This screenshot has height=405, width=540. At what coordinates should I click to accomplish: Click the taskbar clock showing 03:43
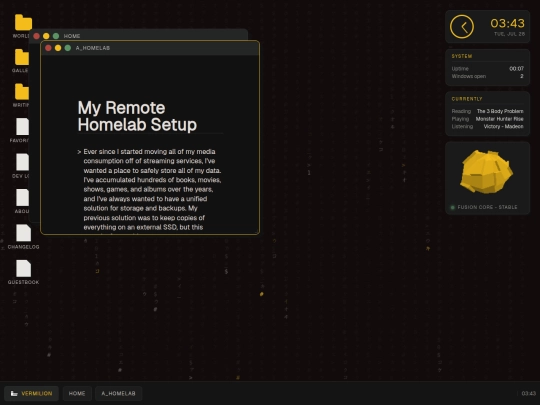[x=529, y=393]
